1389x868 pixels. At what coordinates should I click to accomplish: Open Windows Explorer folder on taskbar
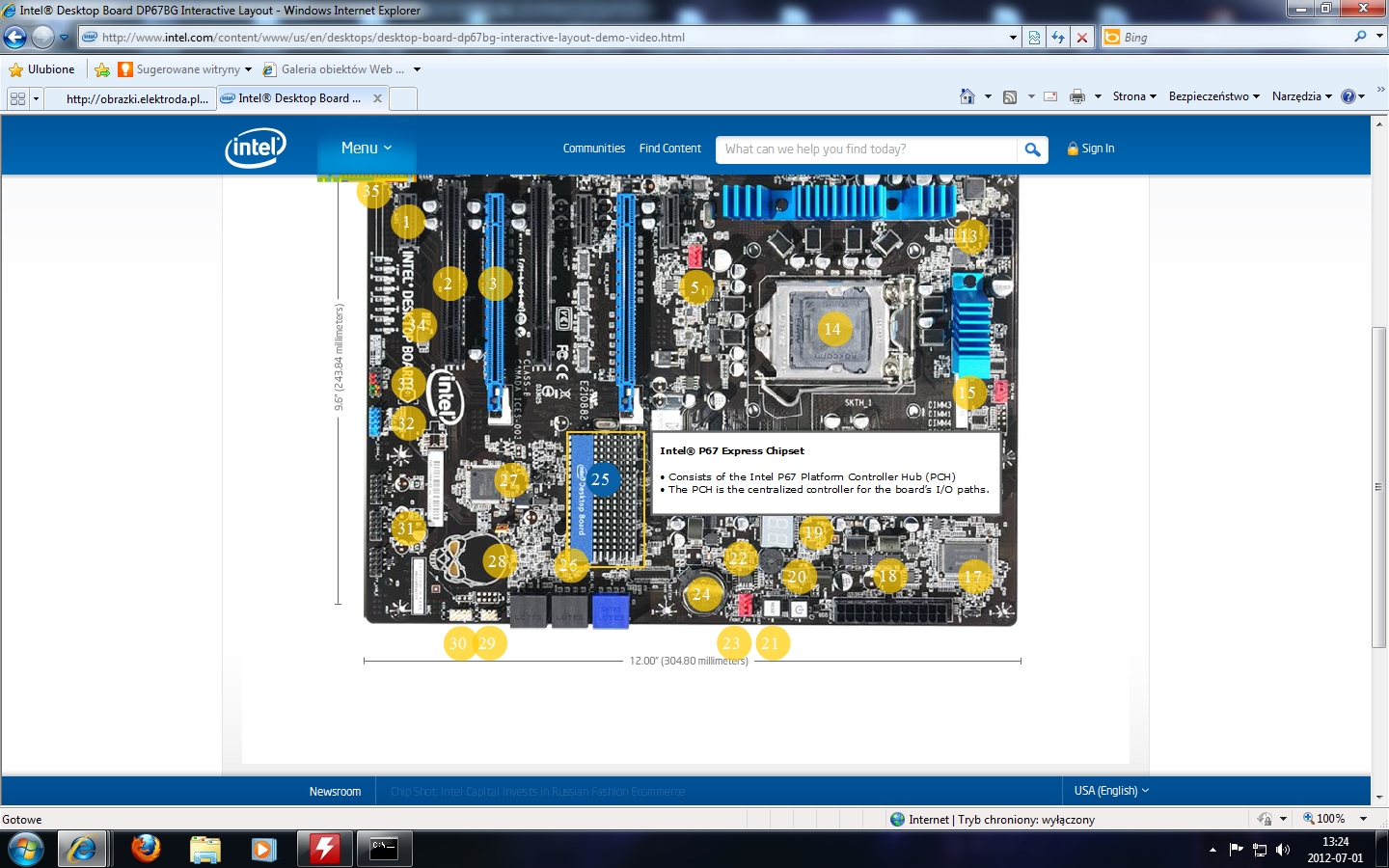click(204, 849)
